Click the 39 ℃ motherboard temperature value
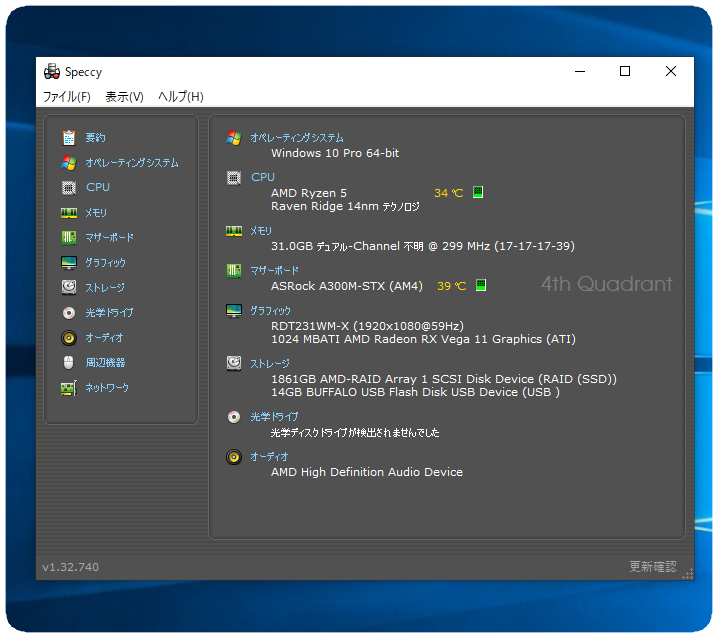The image size is (719, 639). pyautogui.click(x=452, y=286)
